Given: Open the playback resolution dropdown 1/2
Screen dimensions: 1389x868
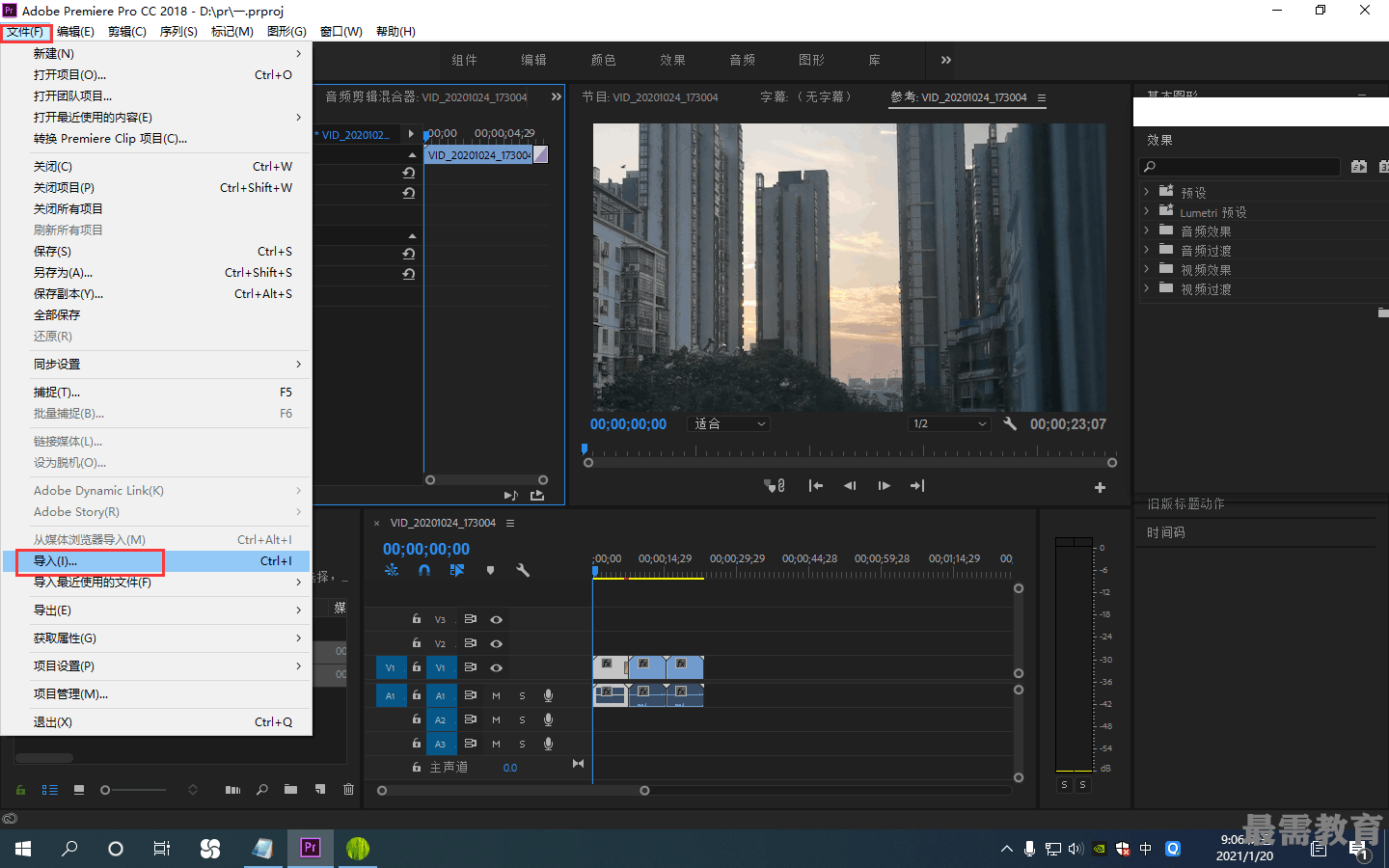Looking at the screenshot, I should [950, 423].
